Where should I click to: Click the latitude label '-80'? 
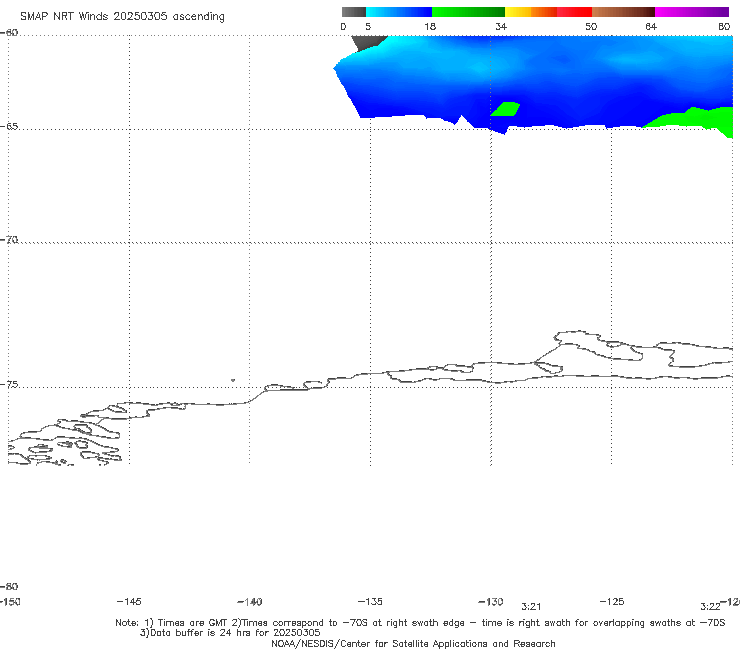pyautogui.click(x=9, y=587)
